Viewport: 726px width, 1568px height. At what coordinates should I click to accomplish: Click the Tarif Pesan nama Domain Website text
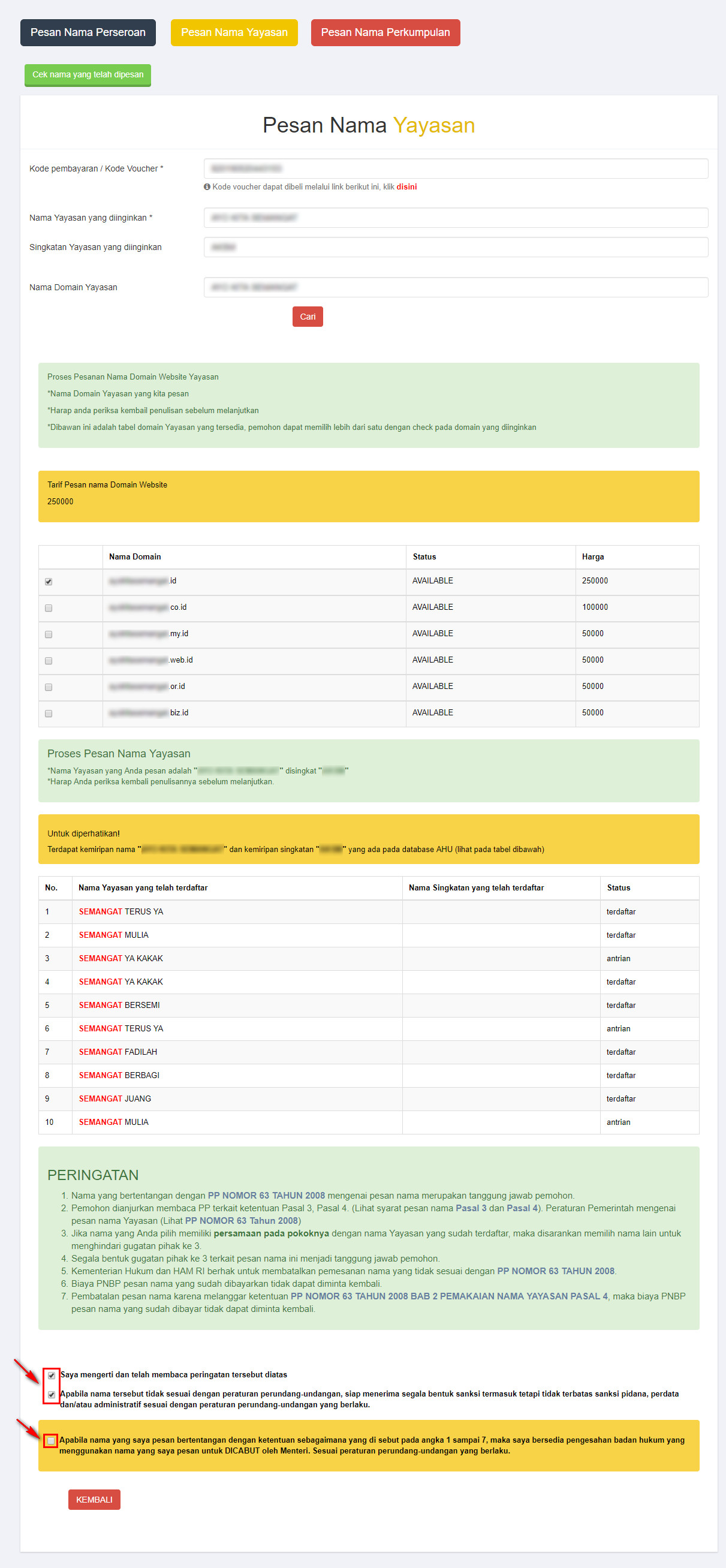(x=107, y=484)
